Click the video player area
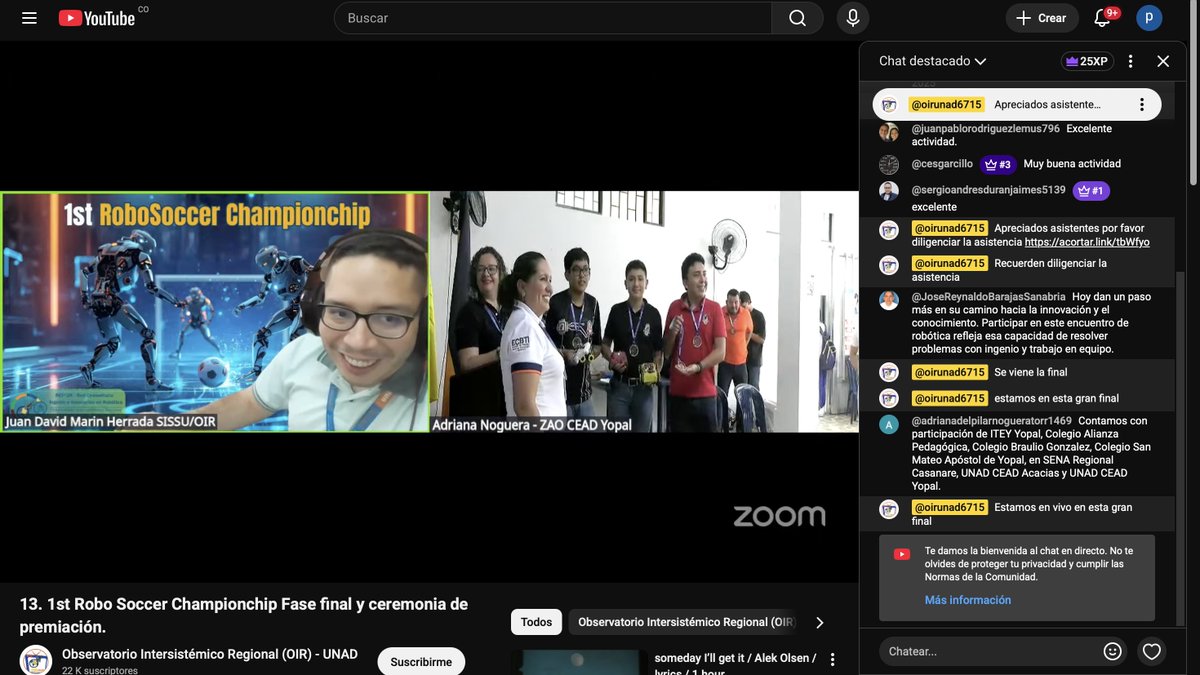 point(429,311)
